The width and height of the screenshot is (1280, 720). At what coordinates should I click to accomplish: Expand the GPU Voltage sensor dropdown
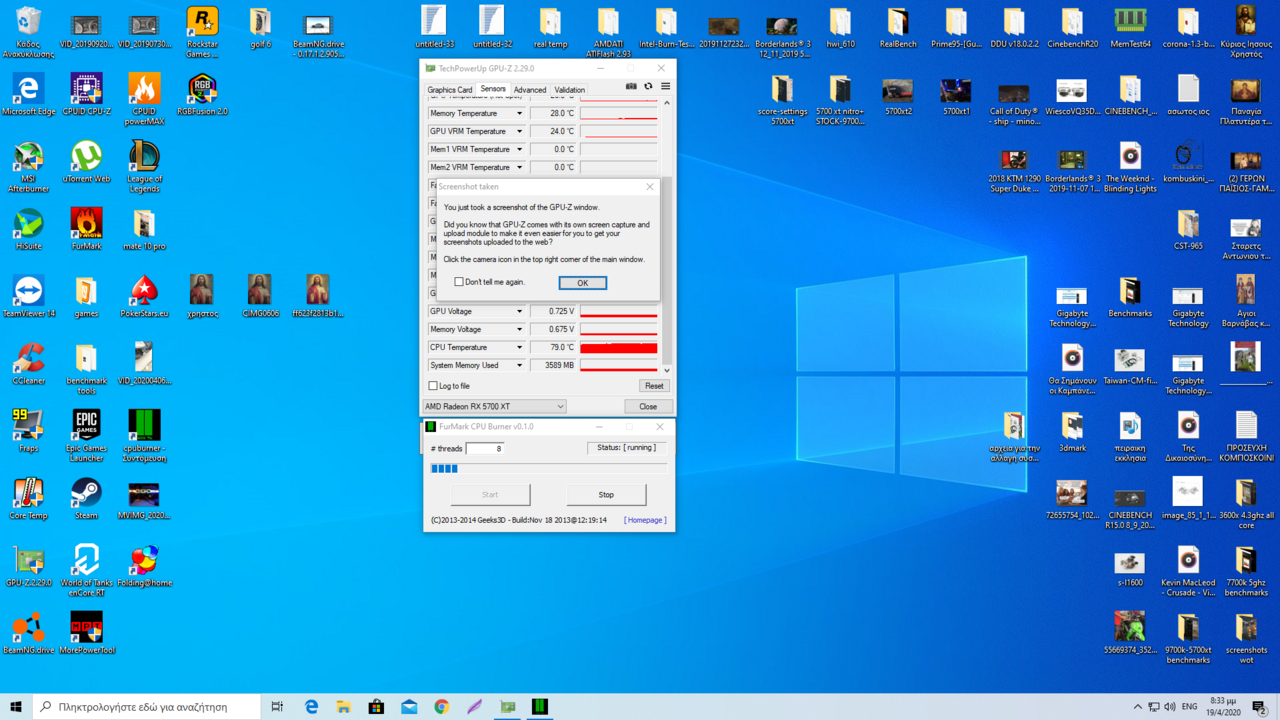click(519, 312)
